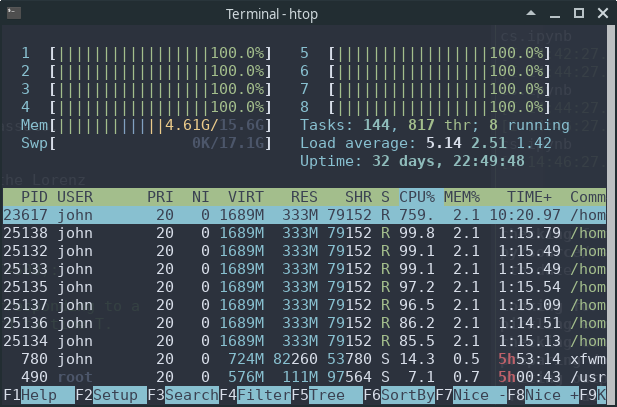Toggle F5 Tree view
The image size is (617, 407).
[327, 395]
